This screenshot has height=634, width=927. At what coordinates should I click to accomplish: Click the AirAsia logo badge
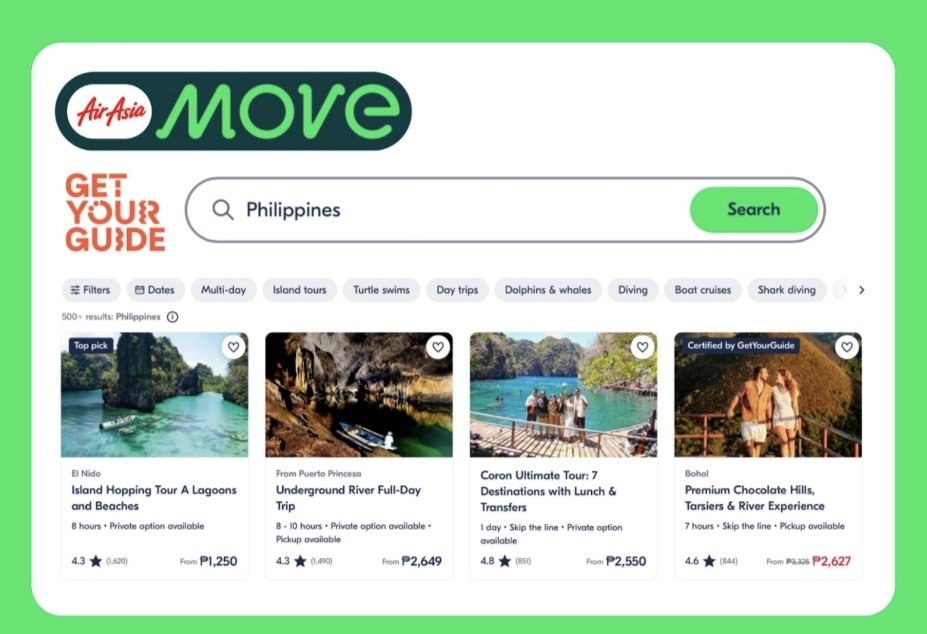point(109,111)
